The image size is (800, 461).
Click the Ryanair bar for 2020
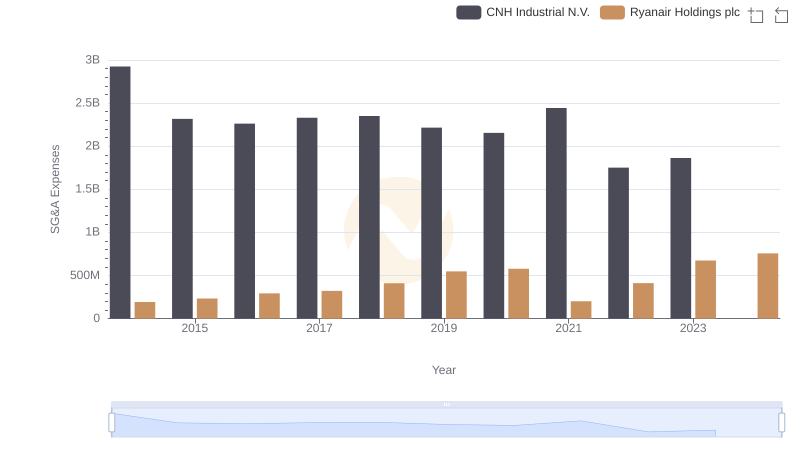(518, 294)
